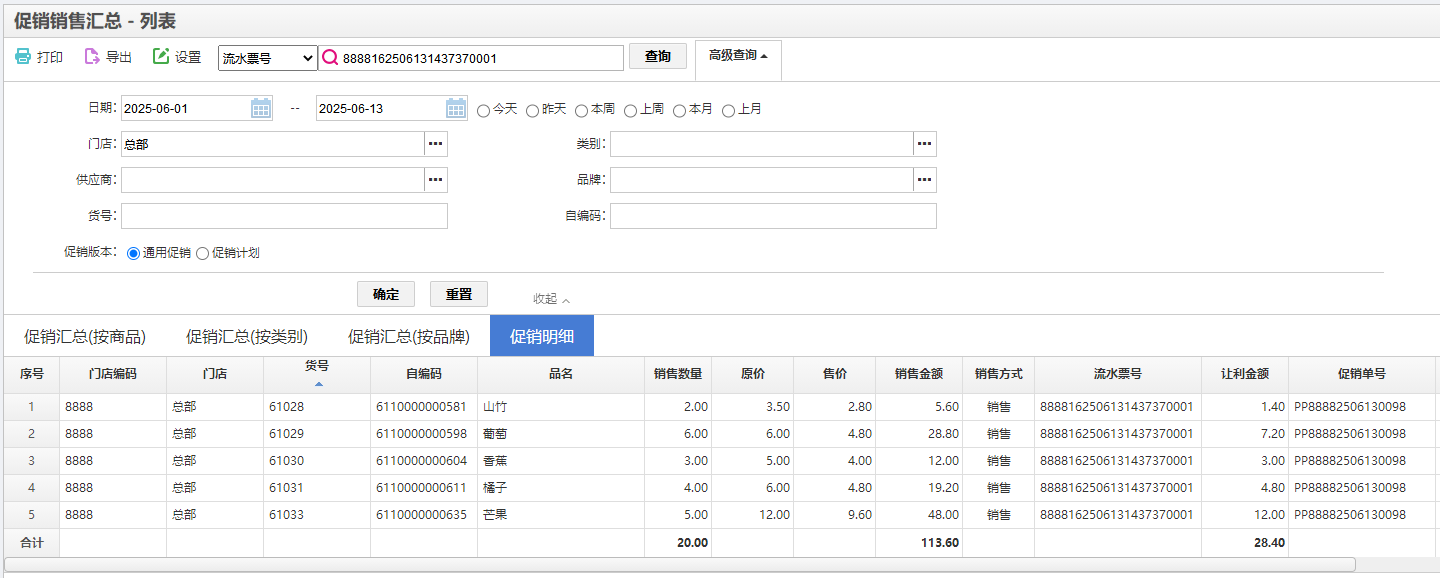1440x578 pixels.
Task: Click code 6110000000598 cell
Action: pos(424,434)
